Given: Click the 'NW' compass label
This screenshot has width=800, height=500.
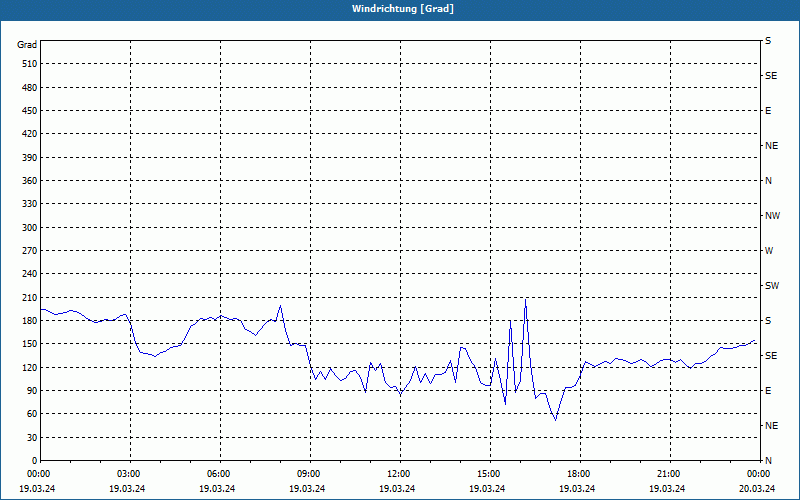Looking at the screenshot, I should click(x=772, y=216).
